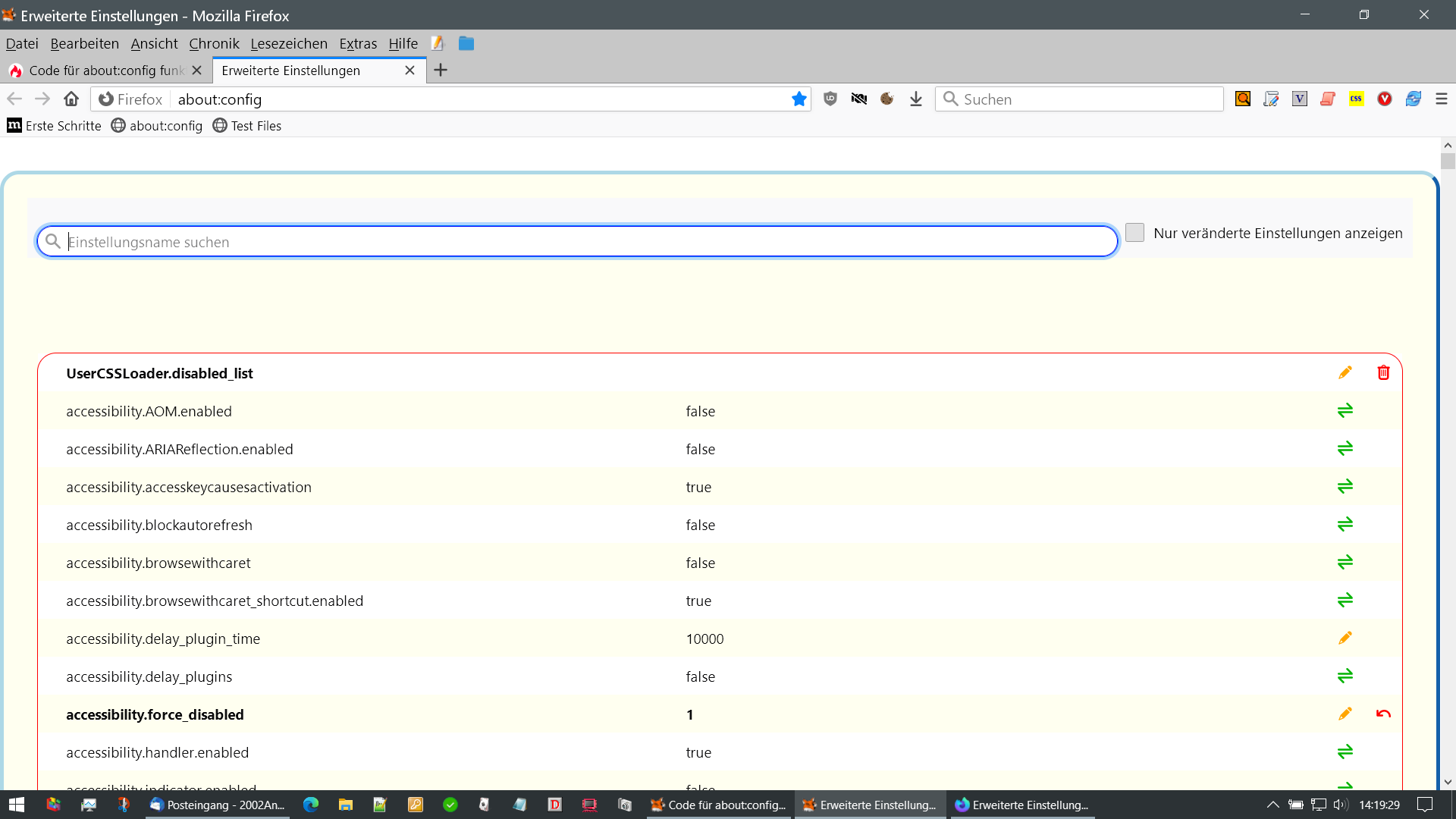Open a new tab with plus button

(441, 71)
